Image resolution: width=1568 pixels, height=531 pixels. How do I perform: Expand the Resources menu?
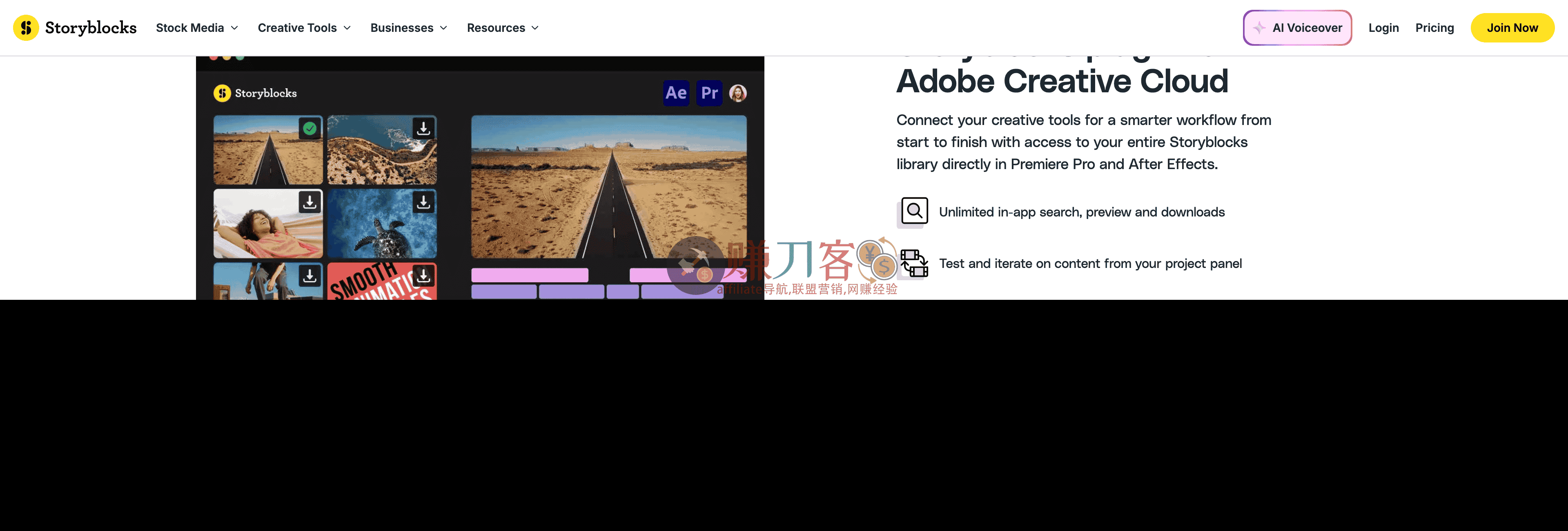coord(502,28)
